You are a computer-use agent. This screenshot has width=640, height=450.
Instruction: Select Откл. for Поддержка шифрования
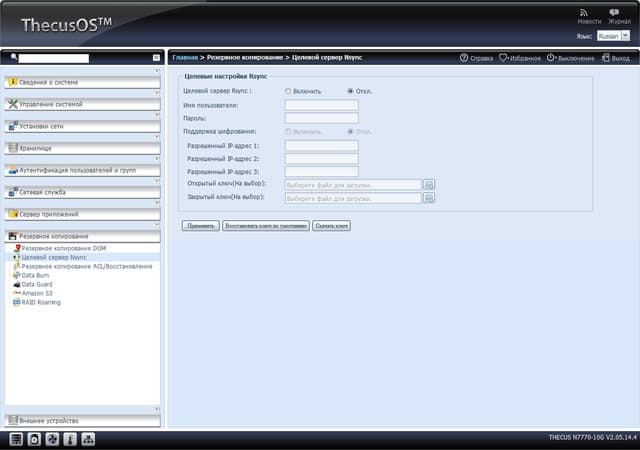point(350,131)
